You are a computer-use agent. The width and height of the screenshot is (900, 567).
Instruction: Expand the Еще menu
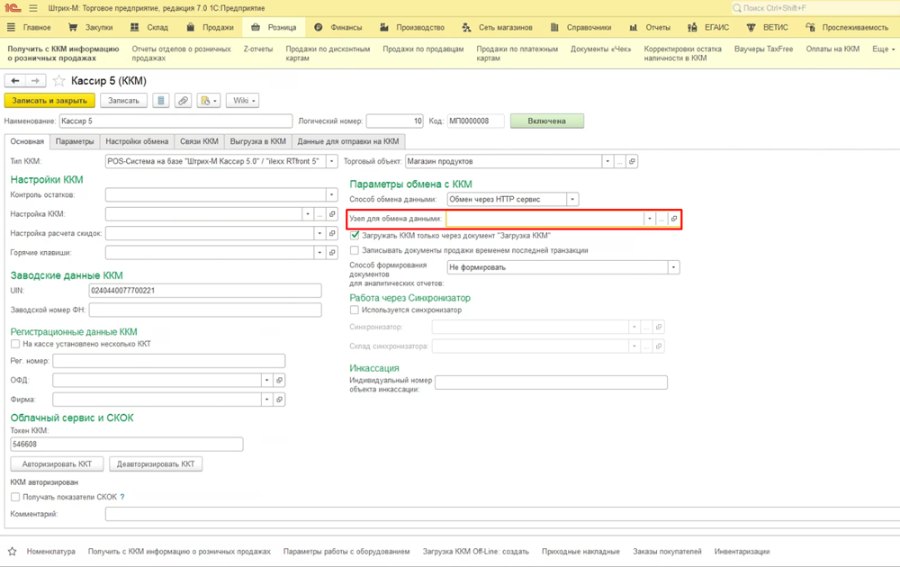tap(883, 49)
